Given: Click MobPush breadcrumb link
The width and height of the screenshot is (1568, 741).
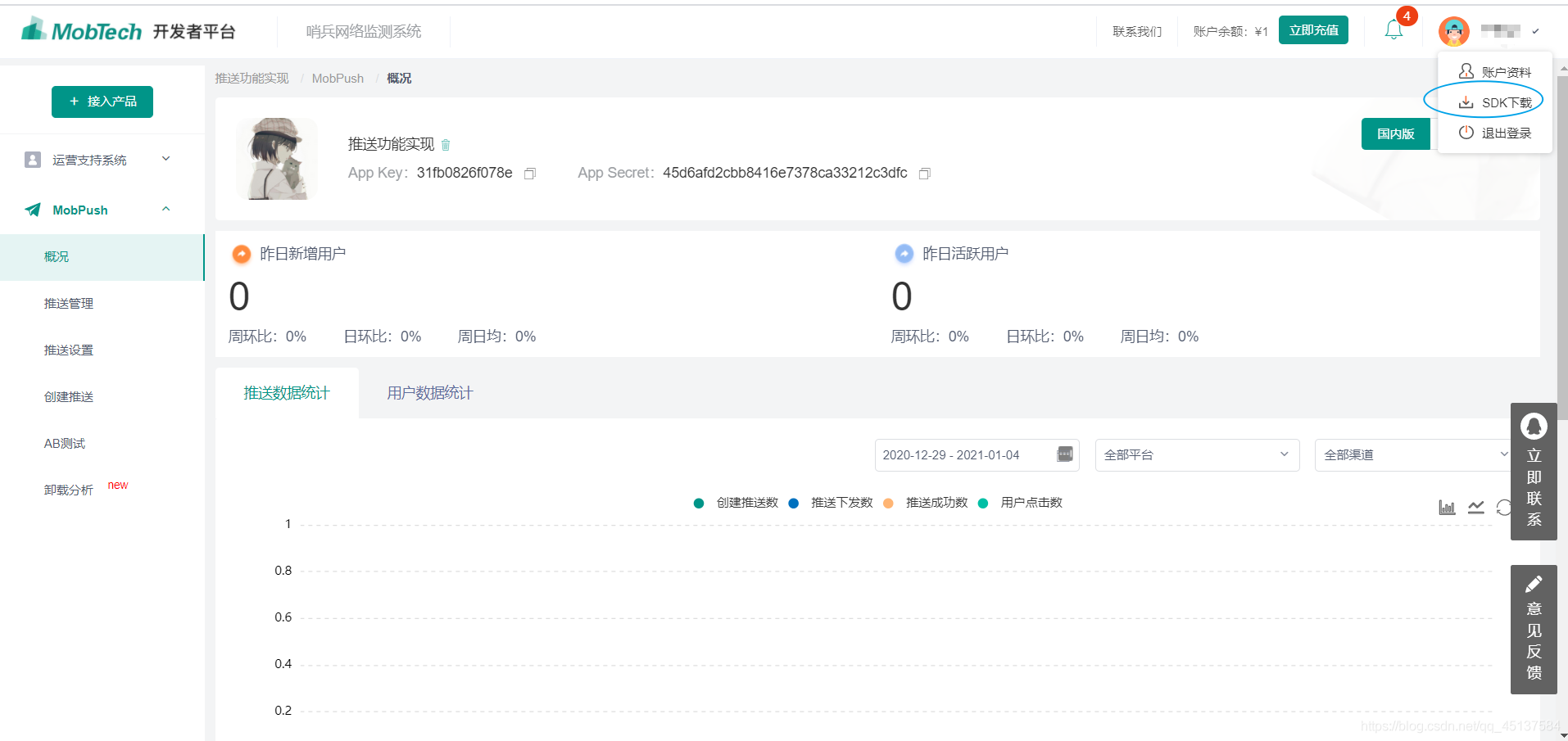Looking at the screenshot, I should [x=338, y=79].
